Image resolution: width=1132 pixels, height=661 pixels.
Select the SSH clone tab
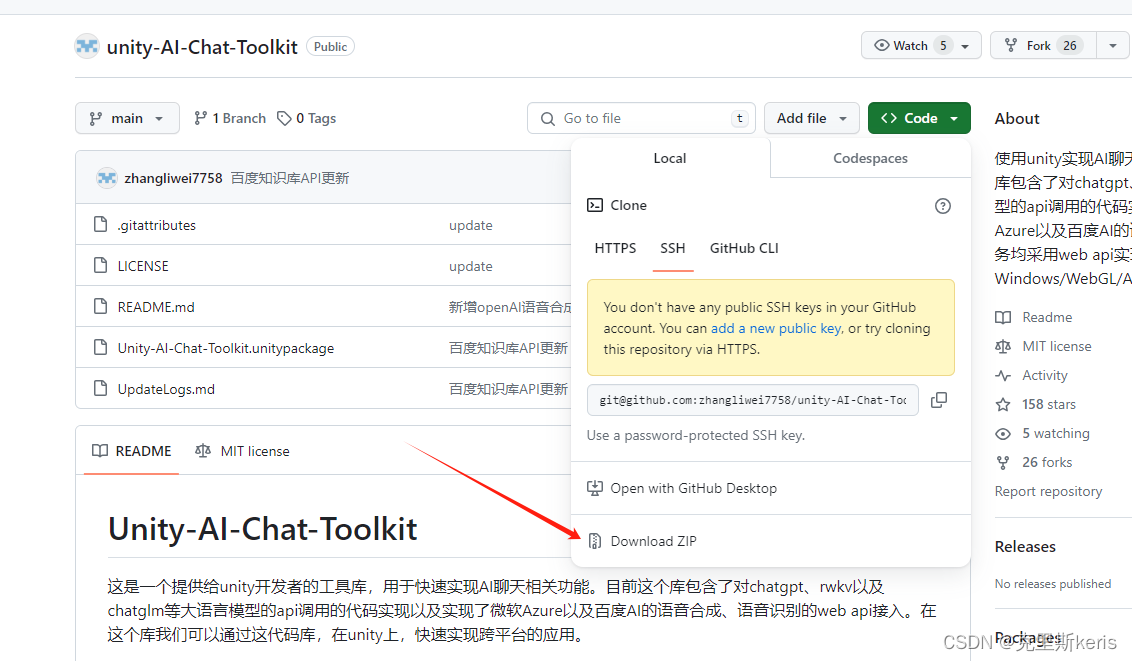(672, 248)
